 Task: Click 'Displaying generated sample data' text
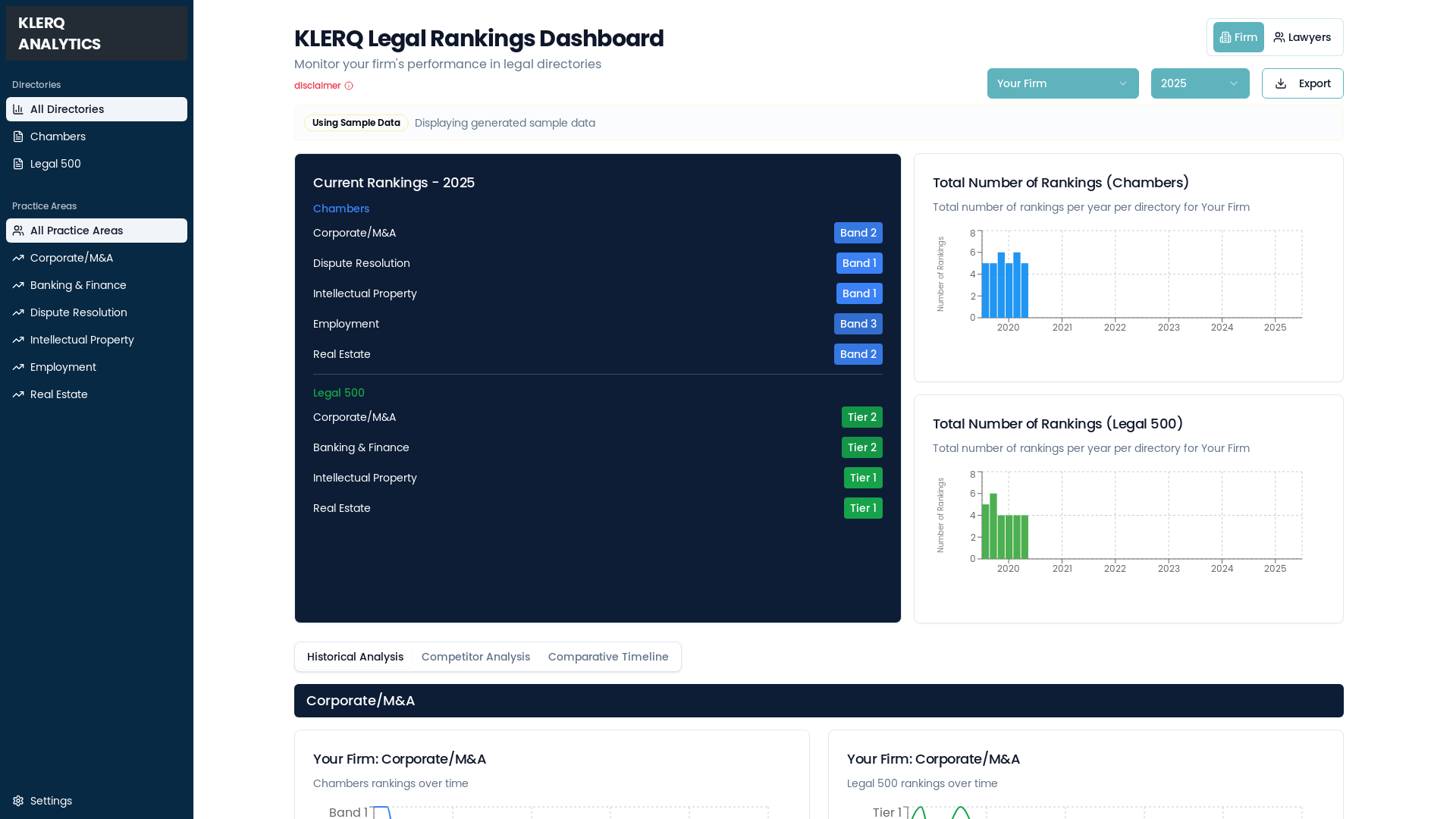[505, 123]
